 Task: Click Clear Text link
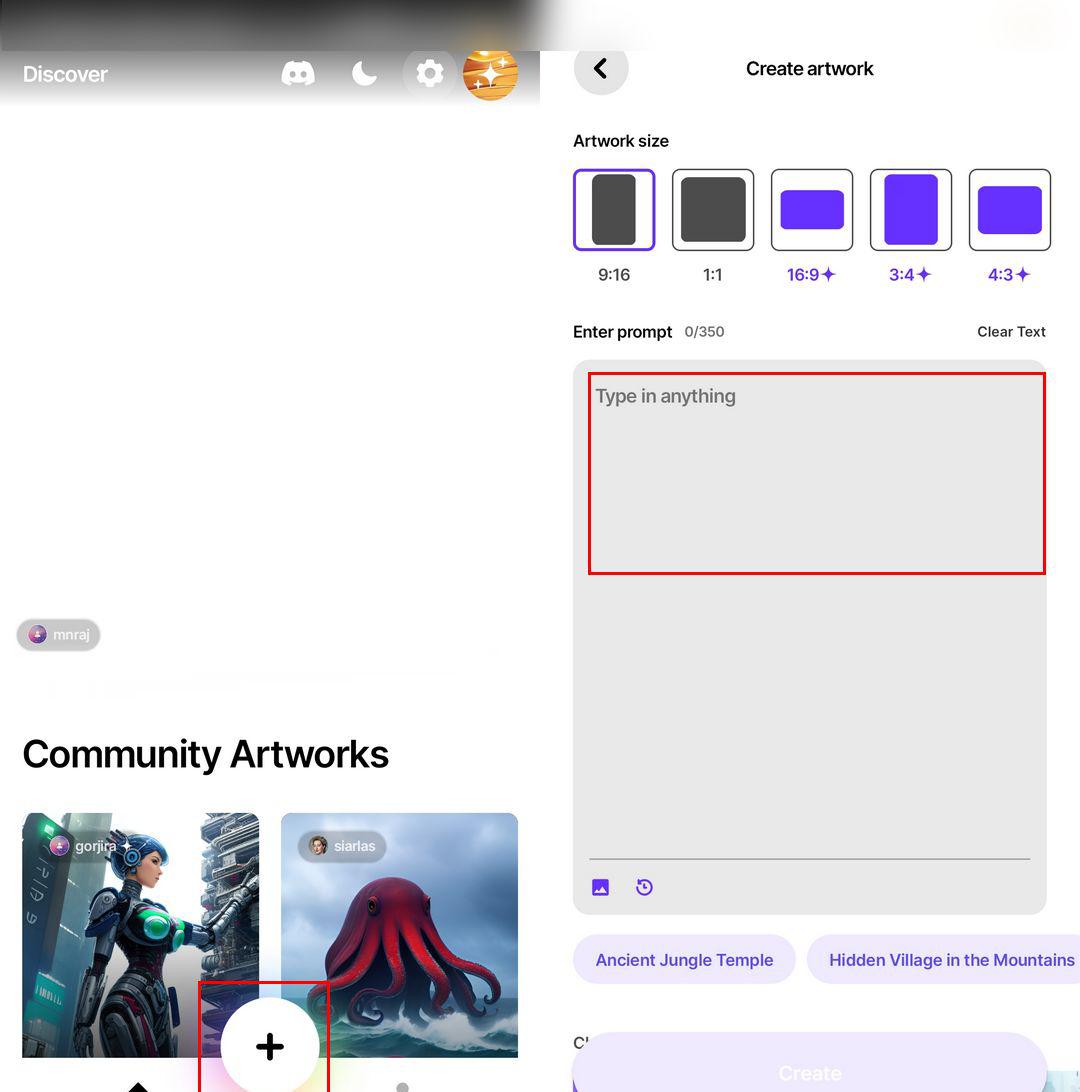1011,332
